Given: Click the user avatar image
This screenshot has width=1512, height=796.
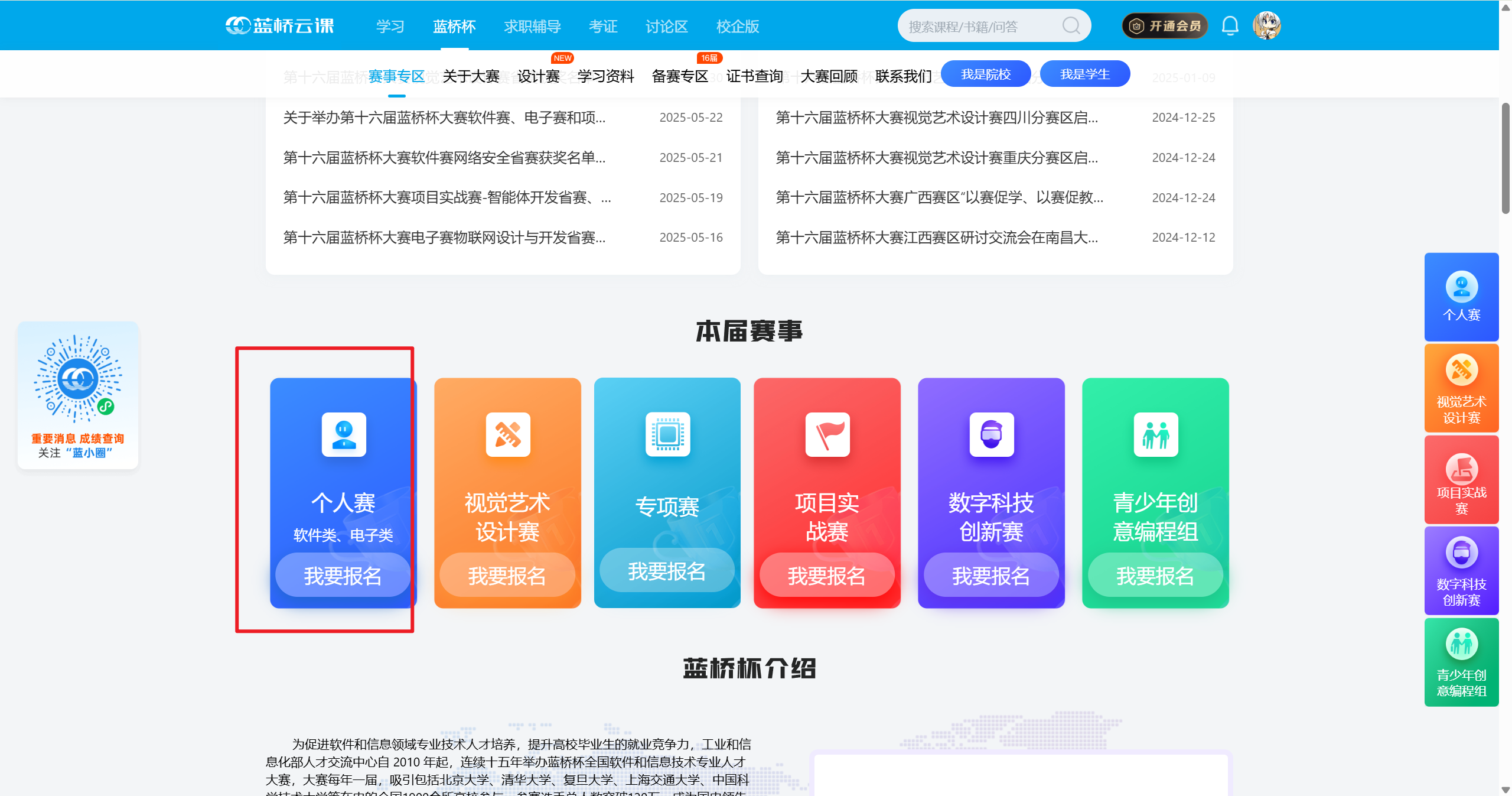Looking at the screenshot, I should 1268,25.
